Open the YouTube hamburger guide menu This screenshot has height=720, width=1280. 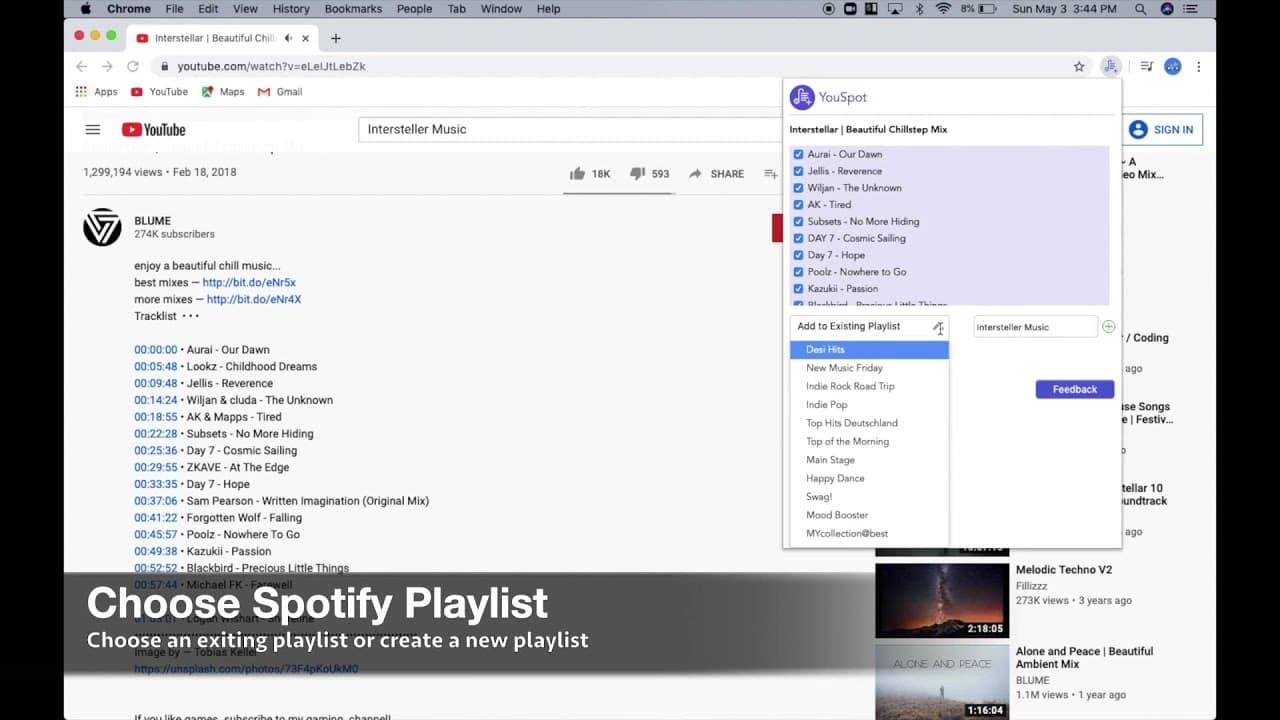click(93, 129)
